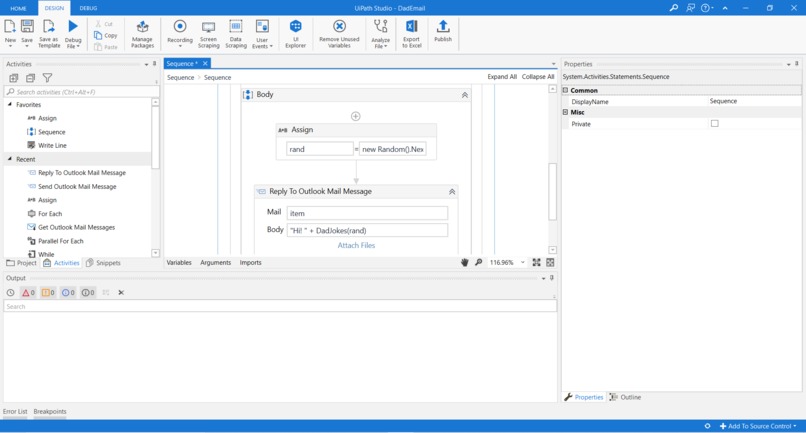Screen dimensions: 806x433
Task: Toggle warning messages filter in Output
Action: 48,293
